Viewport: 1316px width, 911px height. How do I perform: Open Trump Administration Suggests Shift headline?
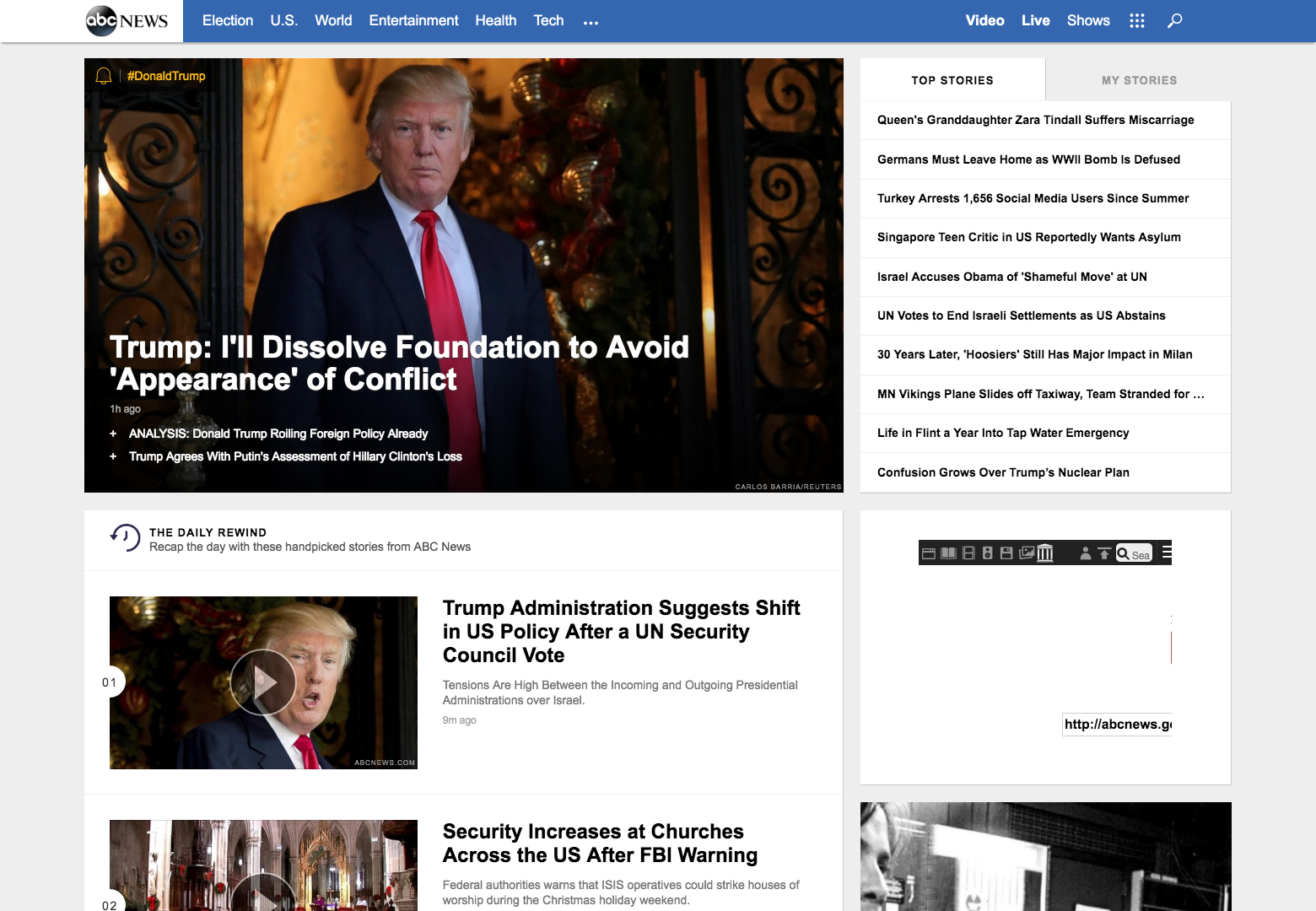(x=622, y=632)
